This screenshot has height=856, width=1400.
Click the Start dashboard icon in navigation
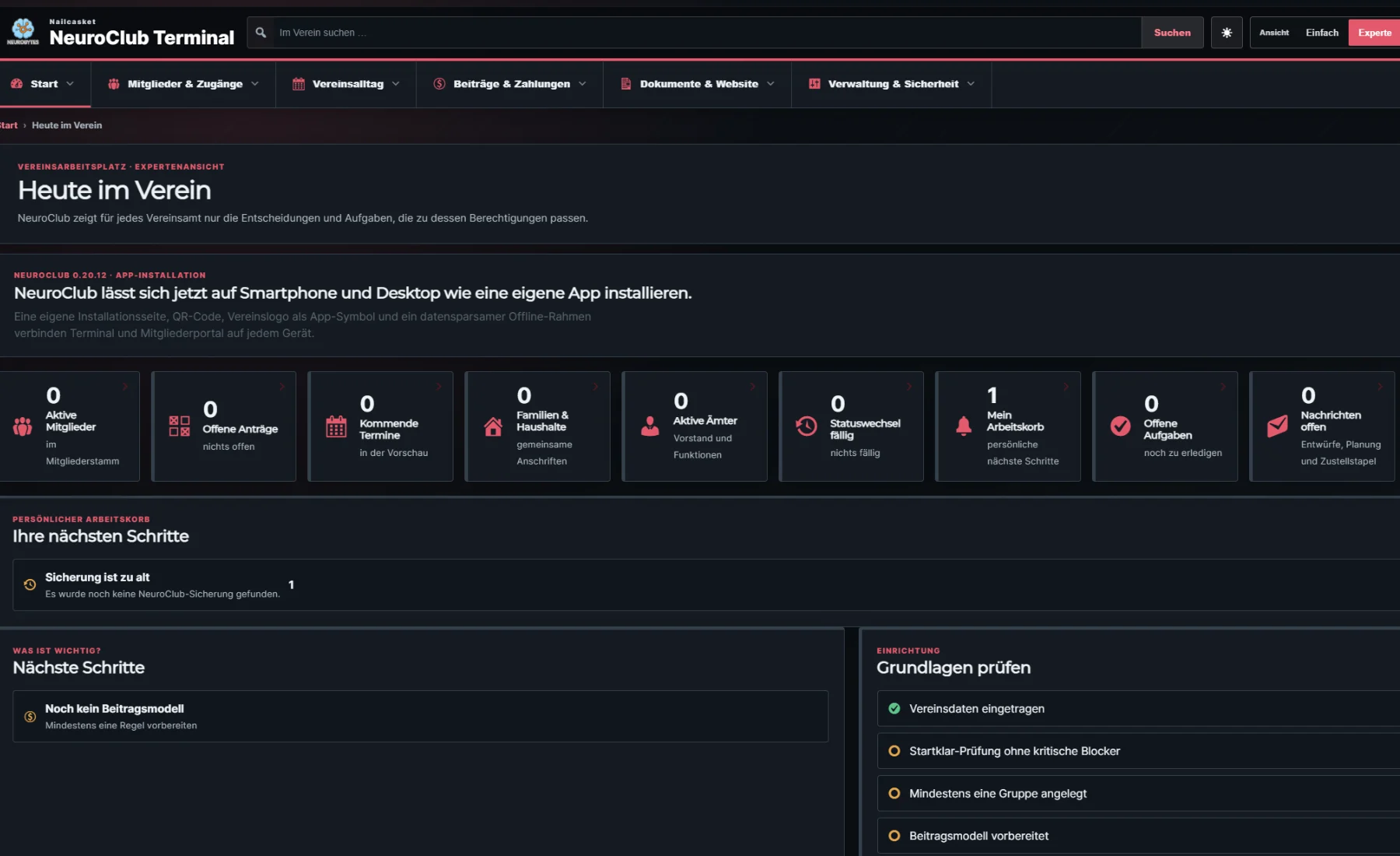tap(16, 84)
